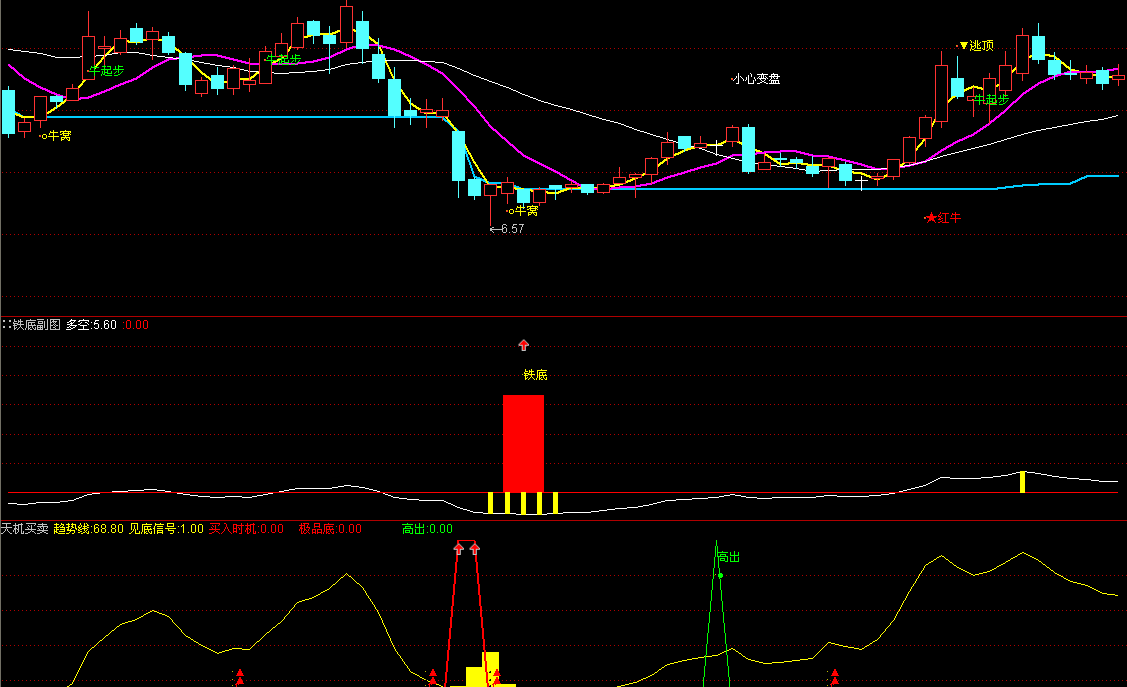Click the 小心变盘 warning label
Image resolution: width=1127 pixels, height=687 pixels.
click(x=756, y=79)
